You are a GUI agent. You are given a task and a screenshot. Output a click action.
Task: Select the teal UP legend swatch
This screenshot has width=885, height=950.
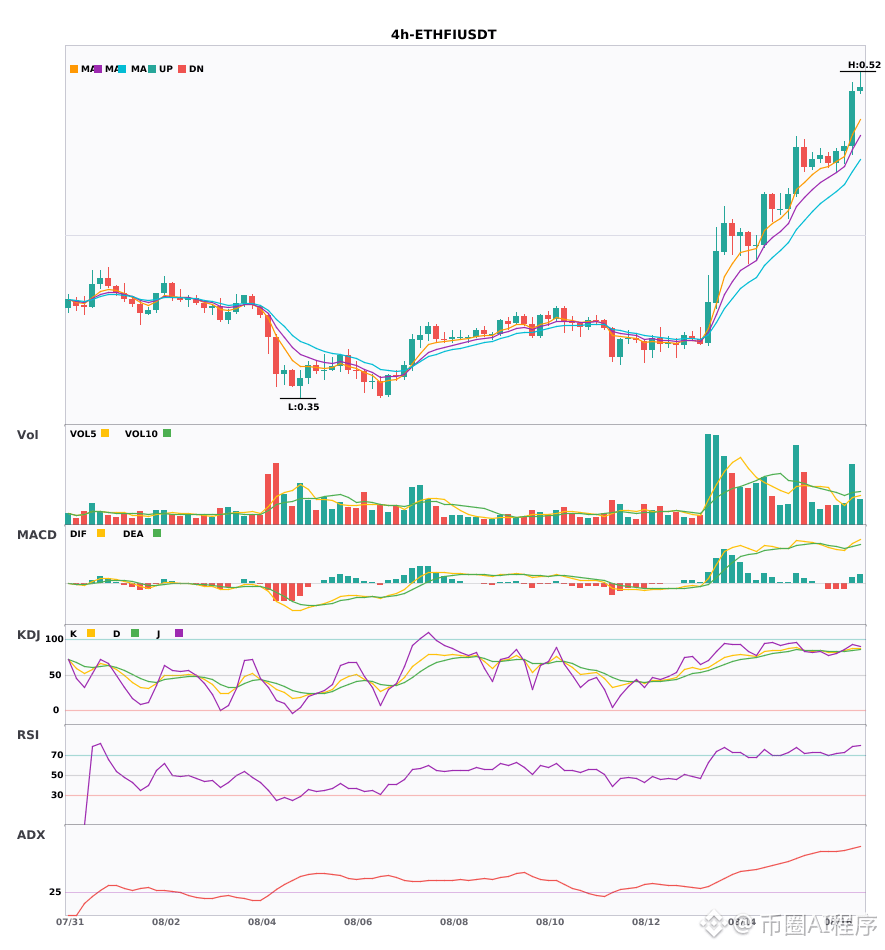pos(152,69)
